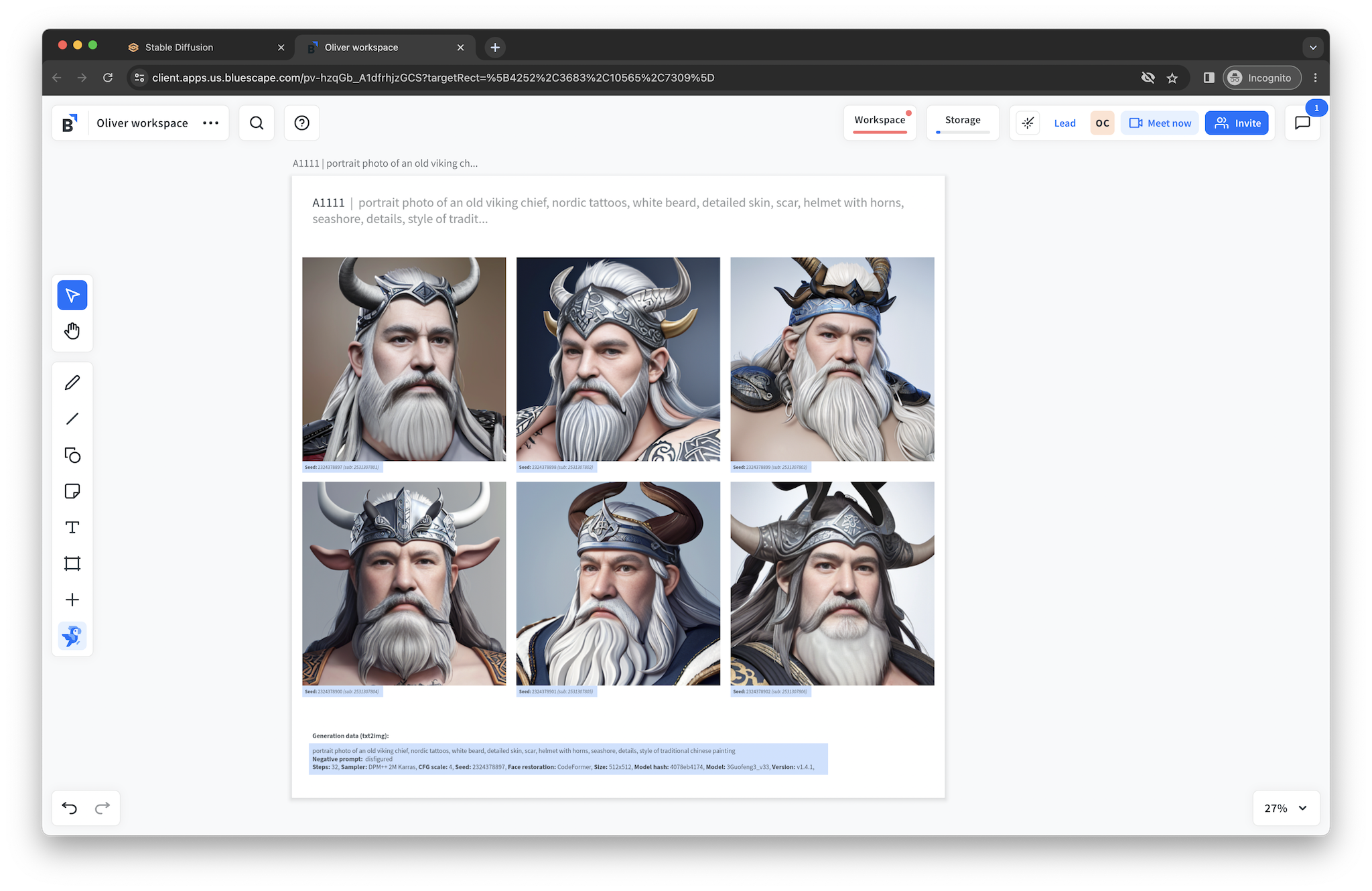Select the Hand pan tool
Screen dimensions: 1372x891
(x=72, y=331)
